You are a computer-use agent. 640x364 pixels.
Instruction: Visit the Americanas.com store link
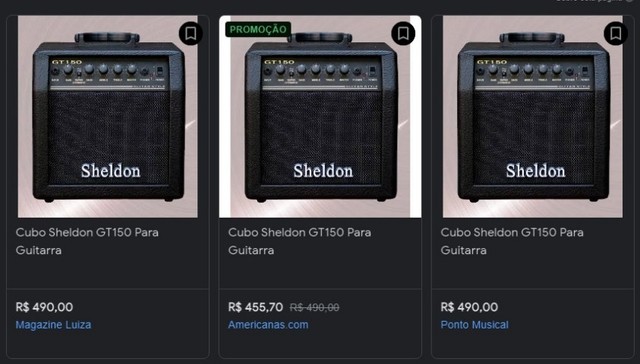(x=268, y=325)
